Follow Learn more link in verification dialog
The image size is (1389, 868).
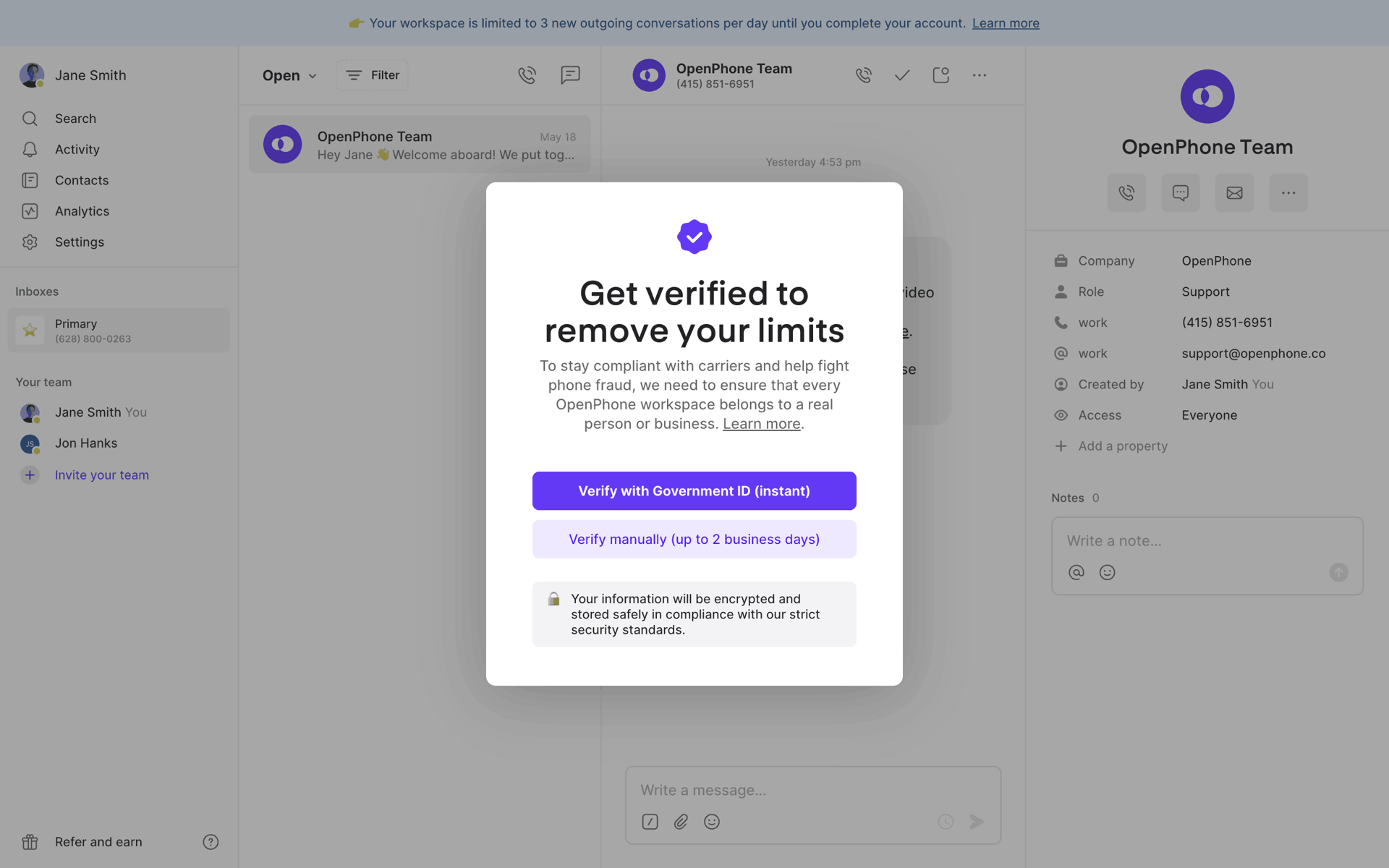click(x=761, y=424)
